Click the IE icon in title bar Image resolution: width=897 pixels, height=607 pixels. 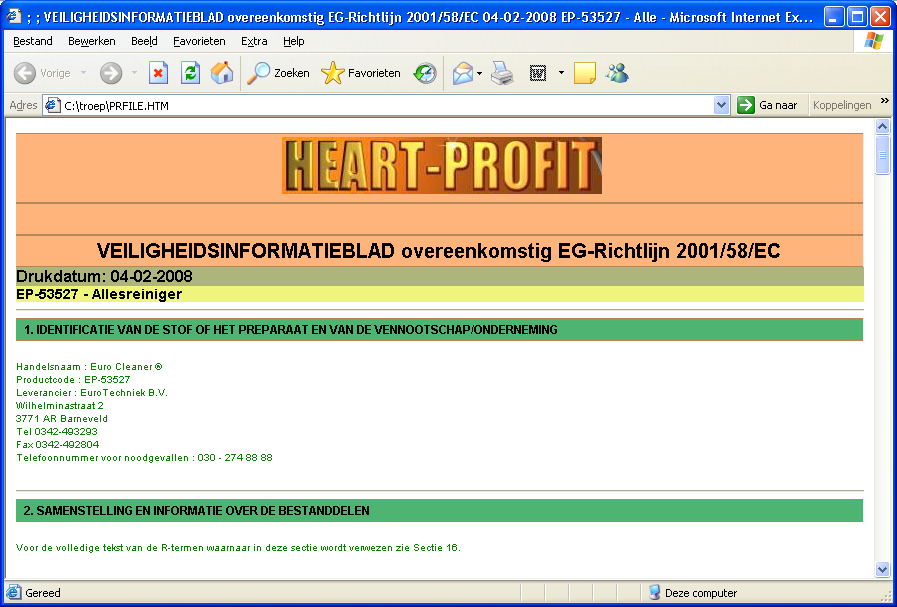point(14,17)
